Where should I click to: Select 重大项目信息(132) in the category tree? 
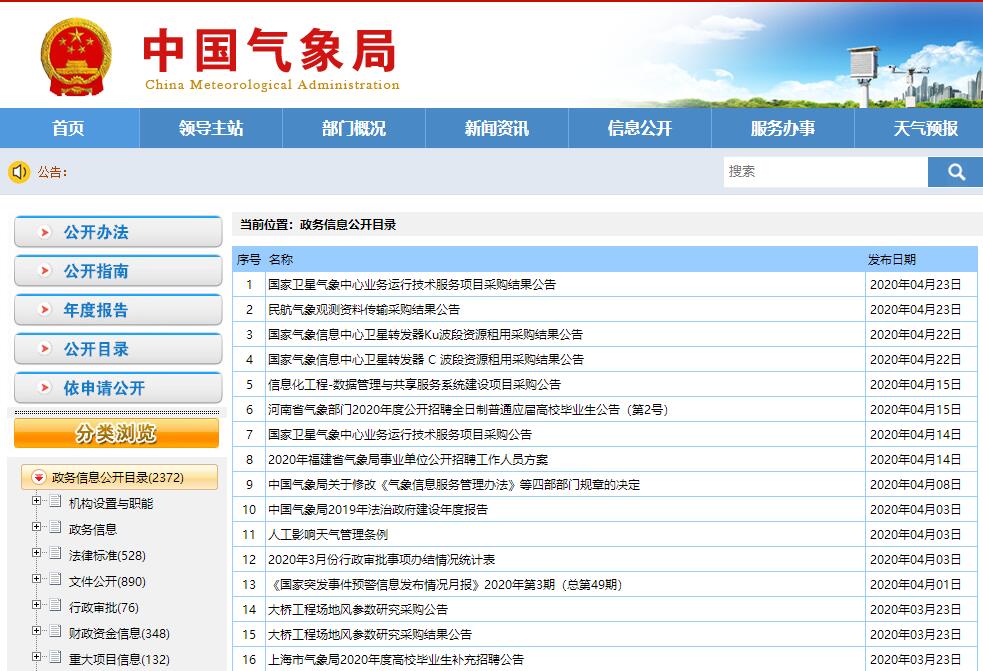119,660
